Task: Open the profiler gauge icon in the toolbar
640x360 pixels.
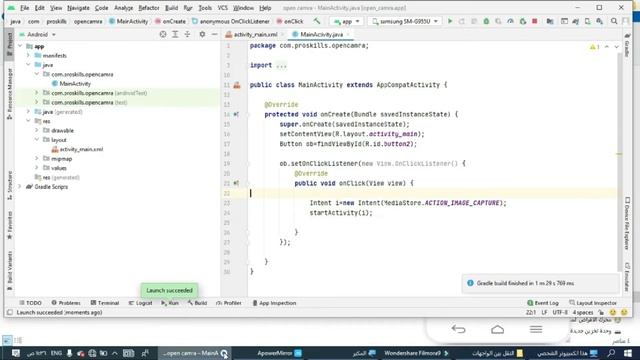Action: point(510,21)
